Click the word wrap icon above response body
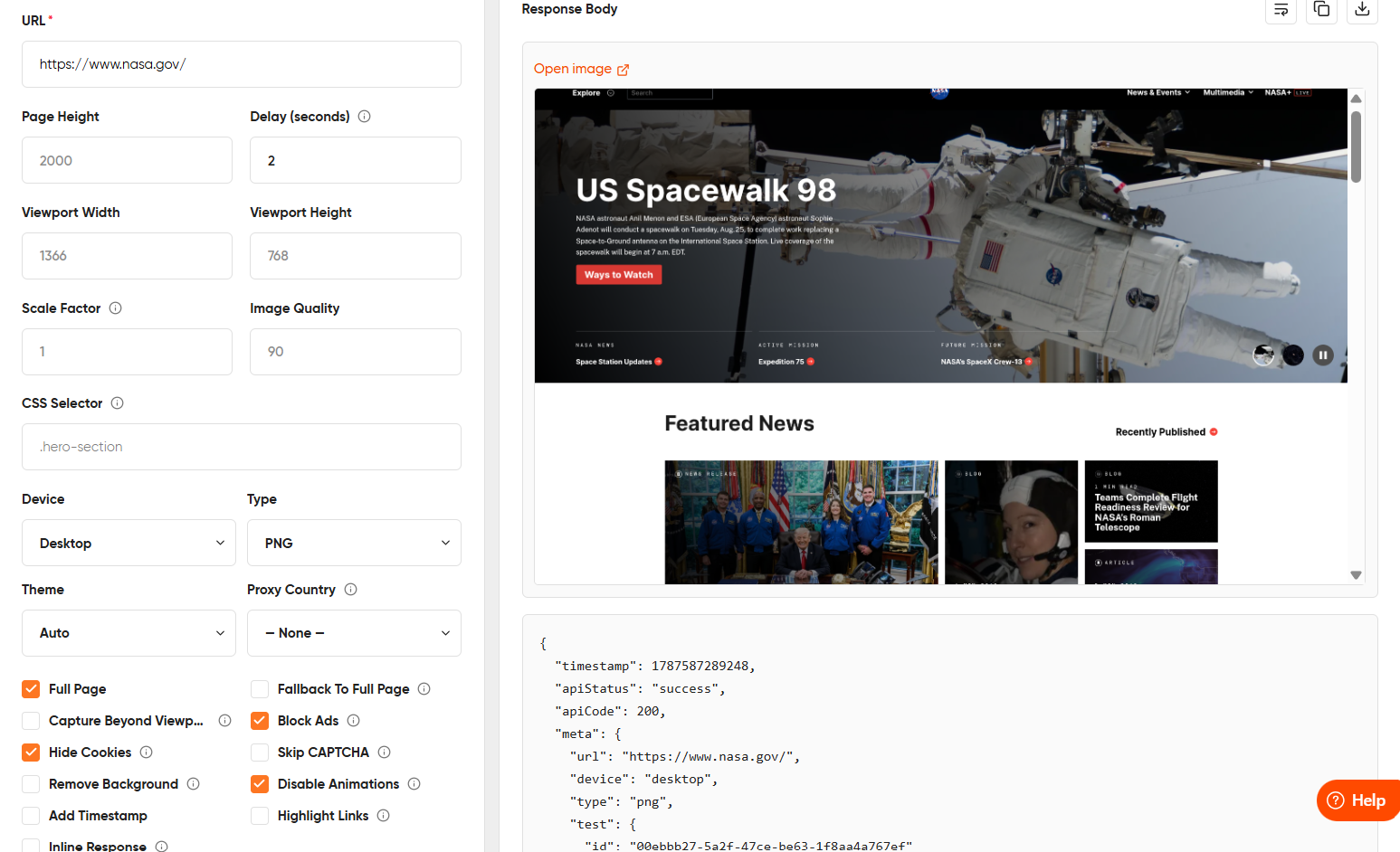Image resolution: width=1400 pixels, height=852 pixels. [x=1281, y=10]
